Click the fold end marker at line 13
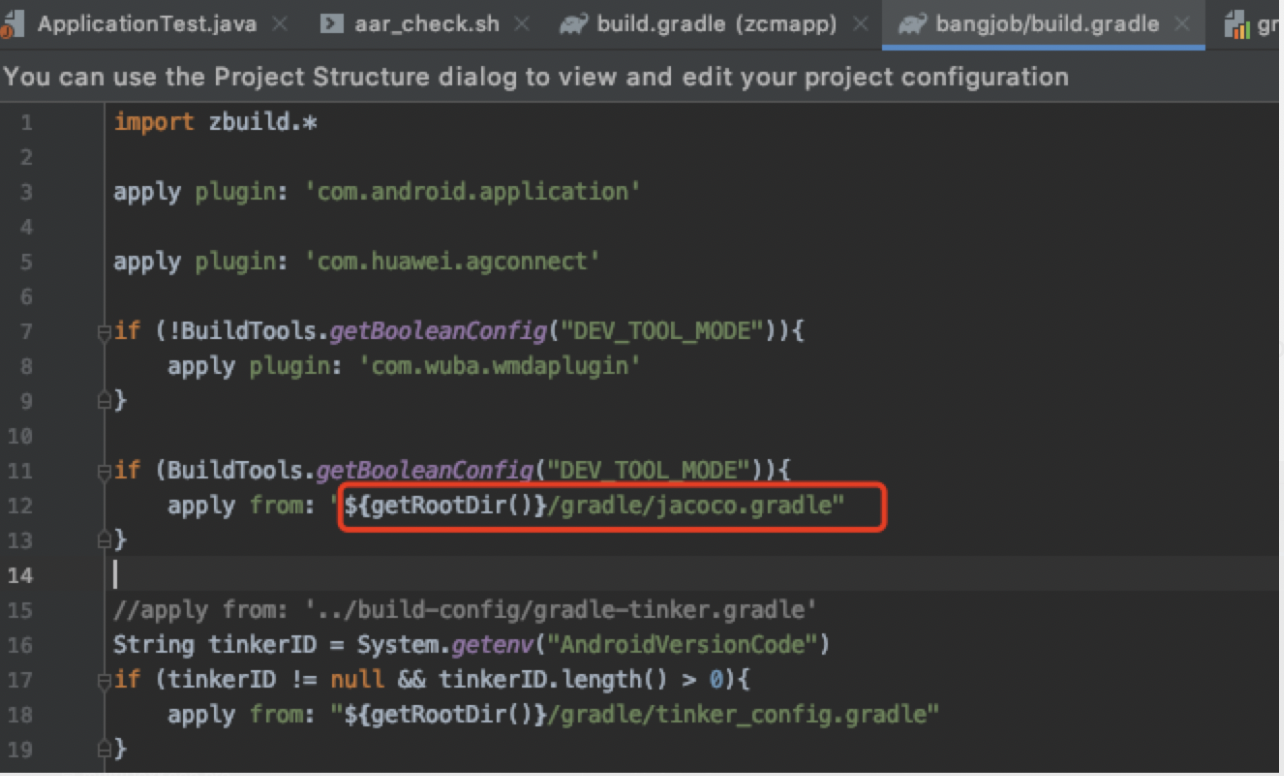Viewport: 1284px width, 776px height. 104,540
